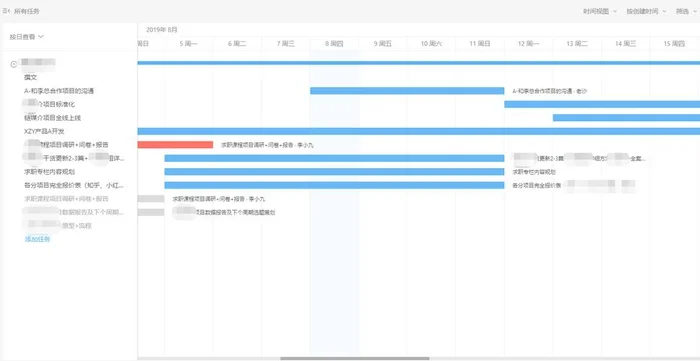Click the 各分项目完全报价表 label beside its bar

(537, 185)
